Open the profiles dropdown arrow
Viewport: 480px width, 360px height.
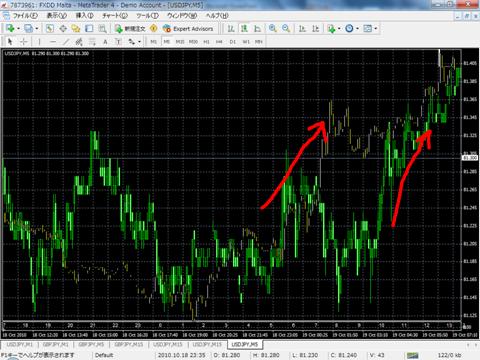point(37,29)
